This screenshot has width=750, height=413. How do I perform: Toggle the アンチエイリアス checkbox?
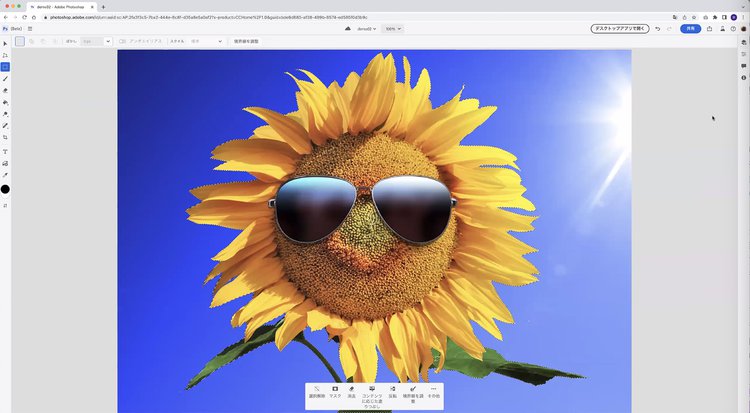click(x=122, y=41)
